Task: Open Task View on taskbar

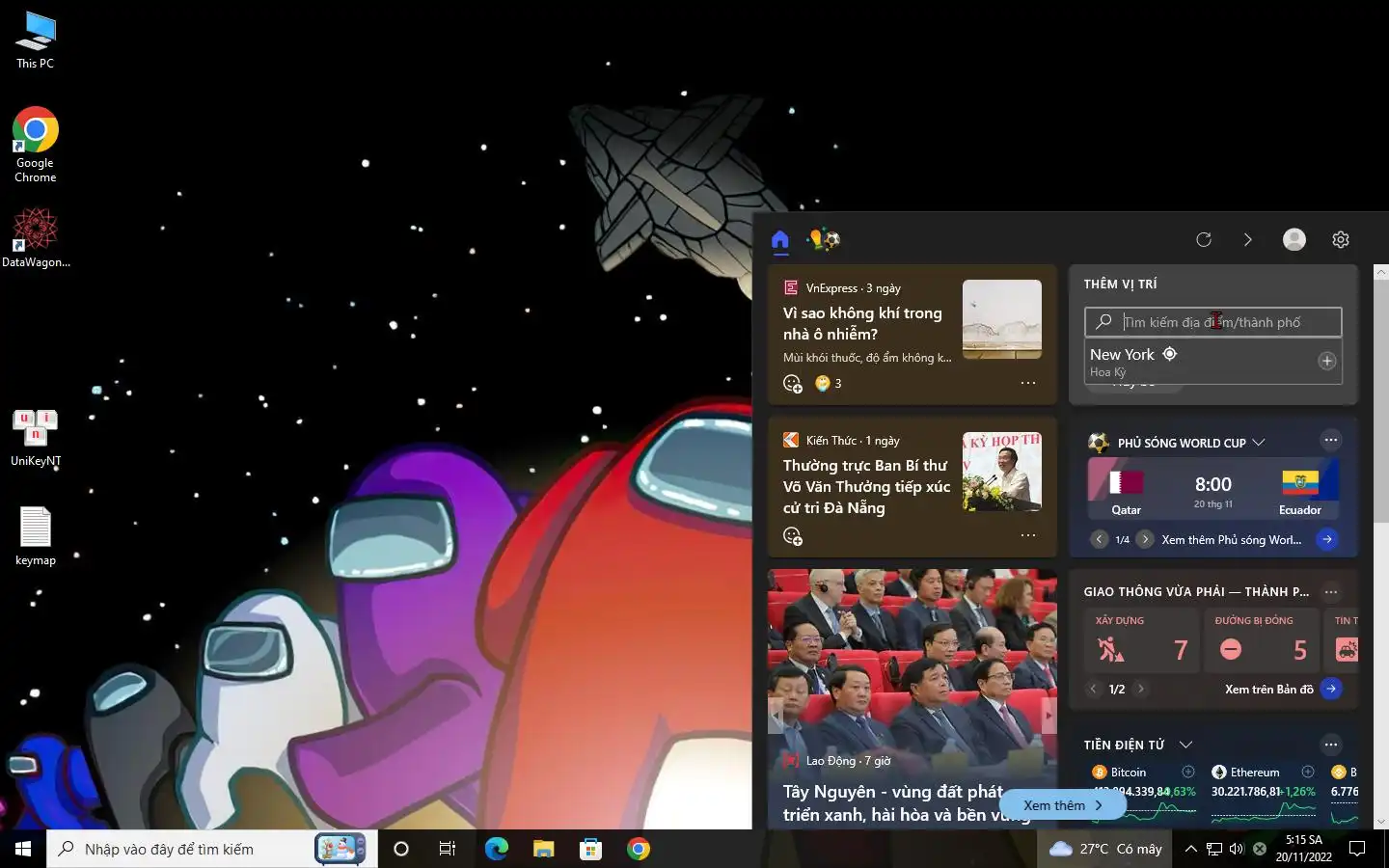Action: click(448, 849)
